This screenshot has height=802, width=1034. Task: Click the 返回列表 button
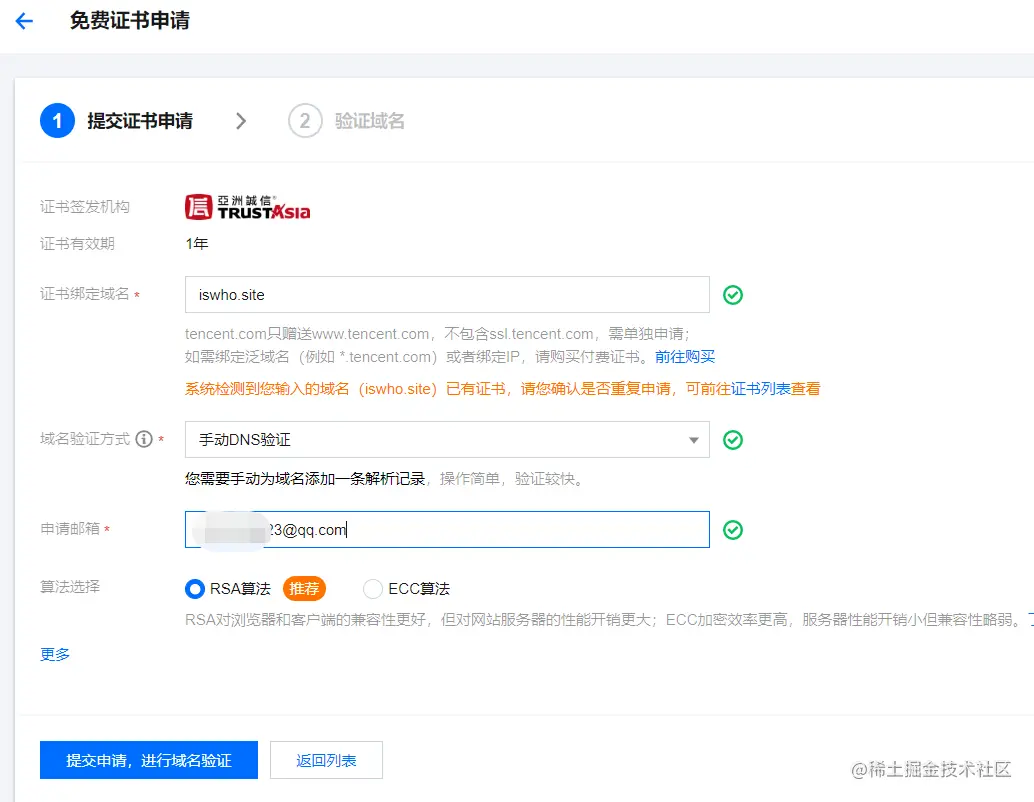pos(326,760)
